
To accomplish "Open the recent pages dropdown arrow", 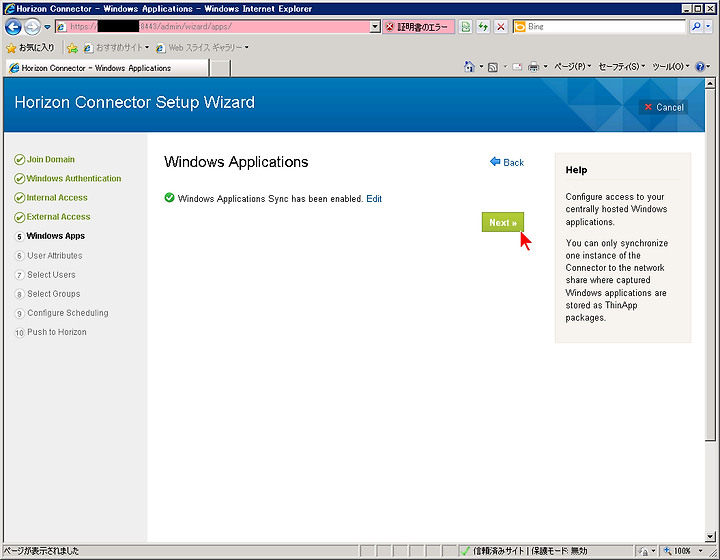I will pos(47,27).
